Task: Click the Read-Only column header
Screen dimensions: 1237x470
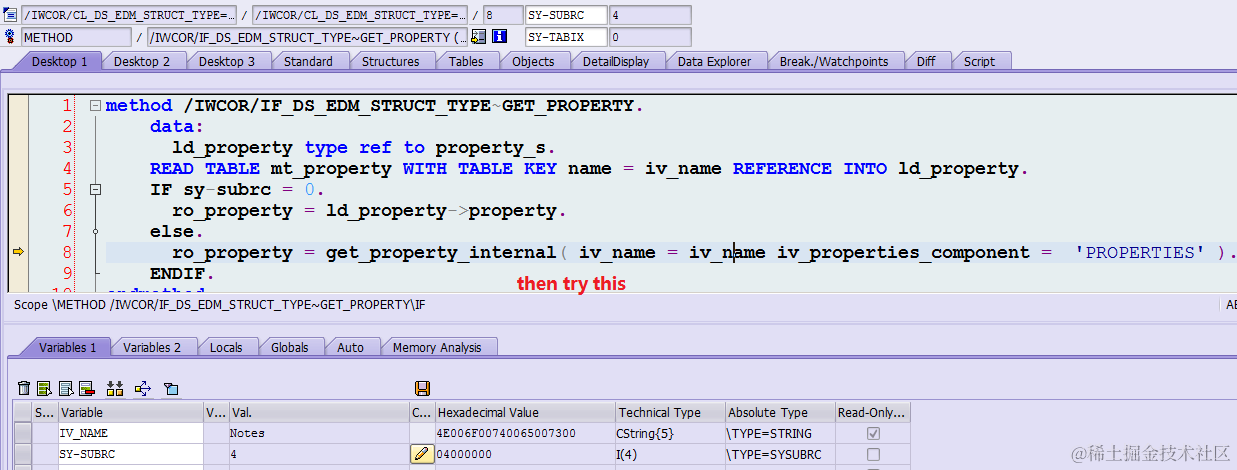Action: (873, 412)
